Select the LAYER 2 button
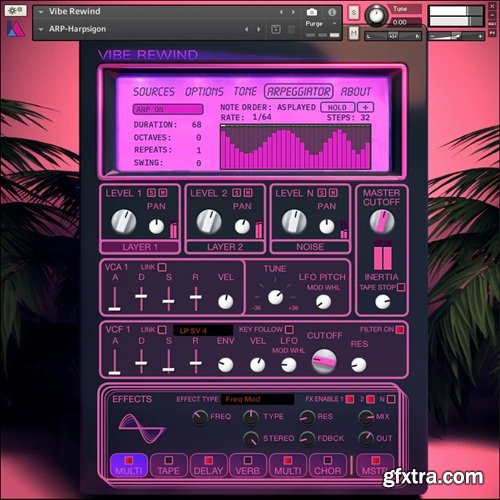This screenshot has width=500, height=500. click(x=225, y=247)
